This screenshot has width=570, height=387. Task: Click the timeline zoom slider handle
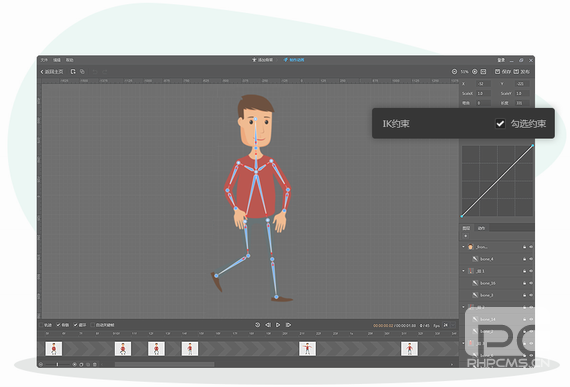coord(57,364)
